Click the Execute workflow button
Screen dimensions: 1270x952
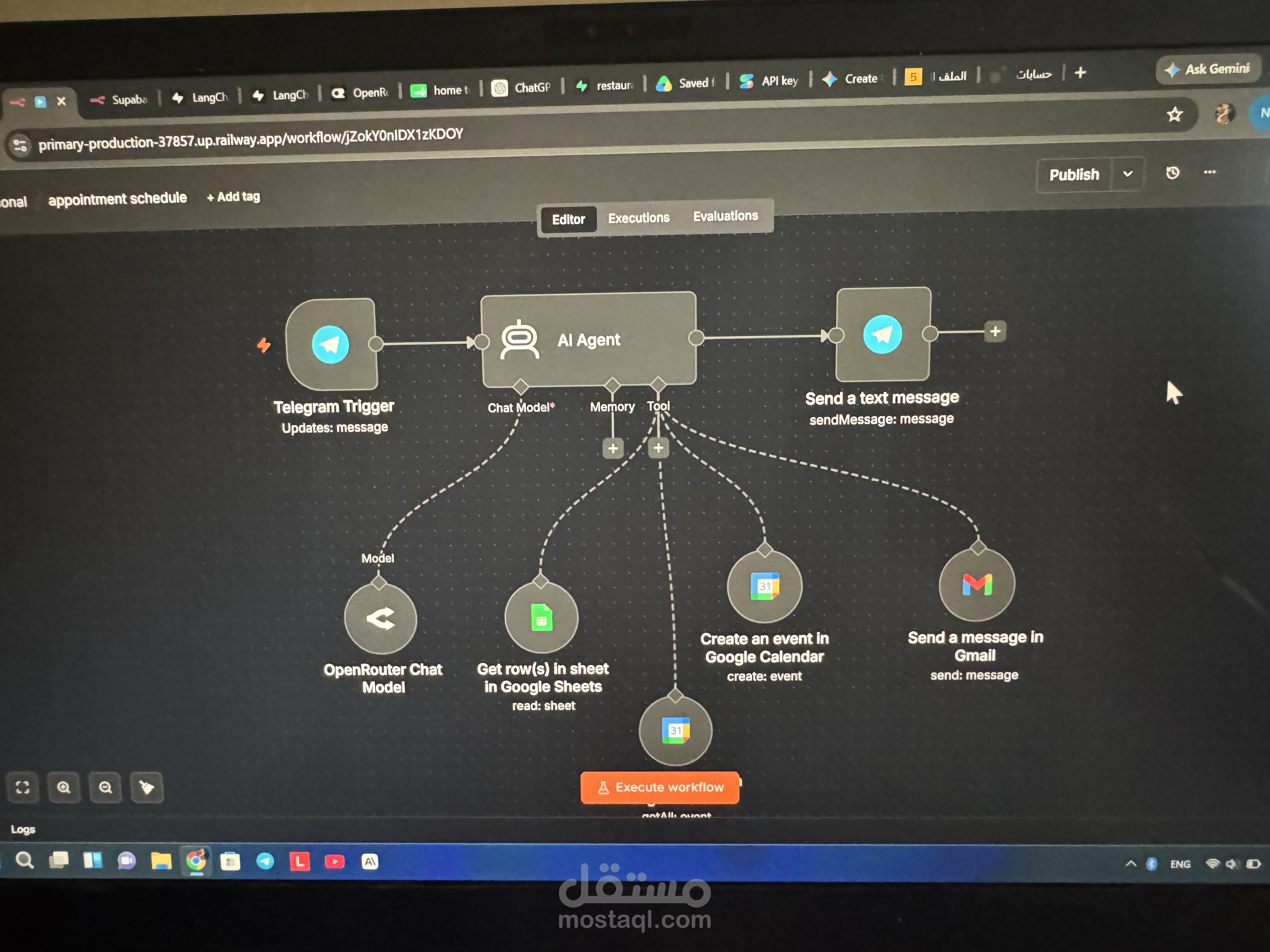point(660,787)
